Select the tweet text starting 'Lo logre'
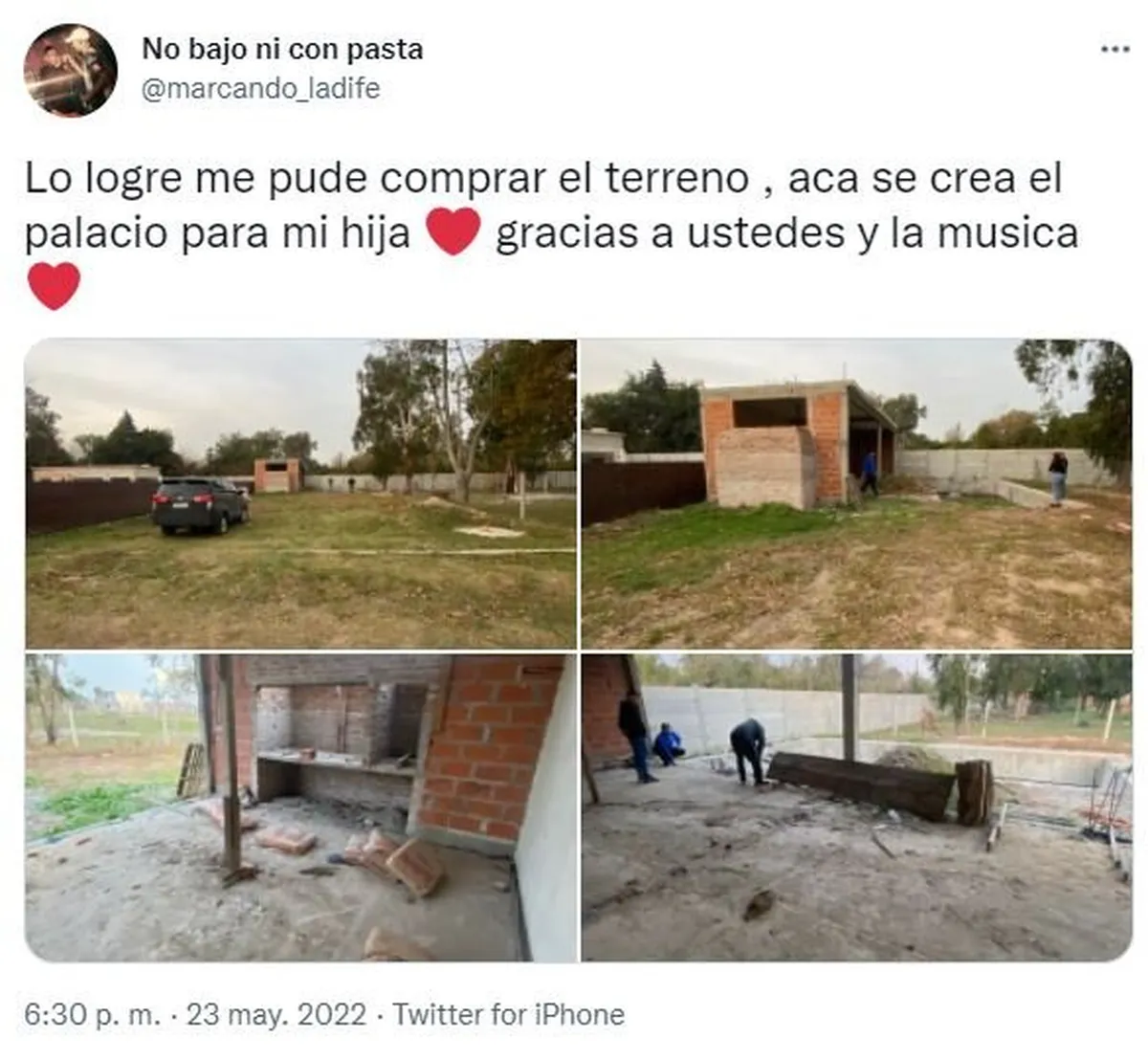The image size is (1148, 1060). pyautogui.click(x=551, y=232)
